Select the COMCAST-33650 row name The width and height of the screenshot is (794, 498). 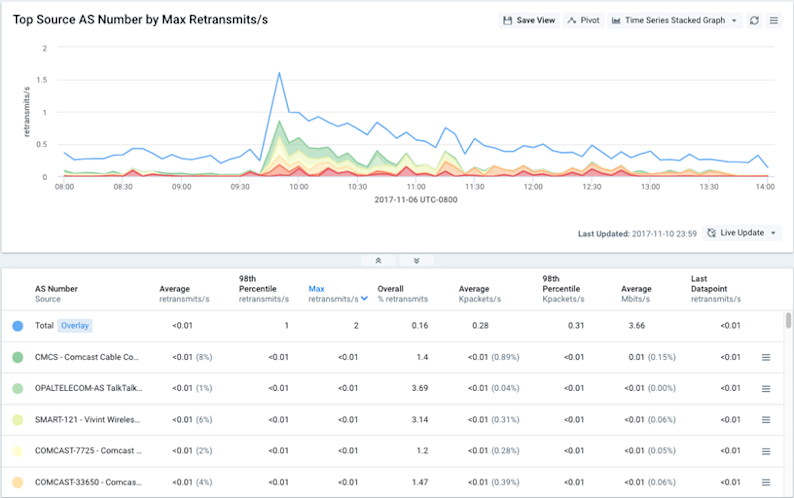pos(88,482)
